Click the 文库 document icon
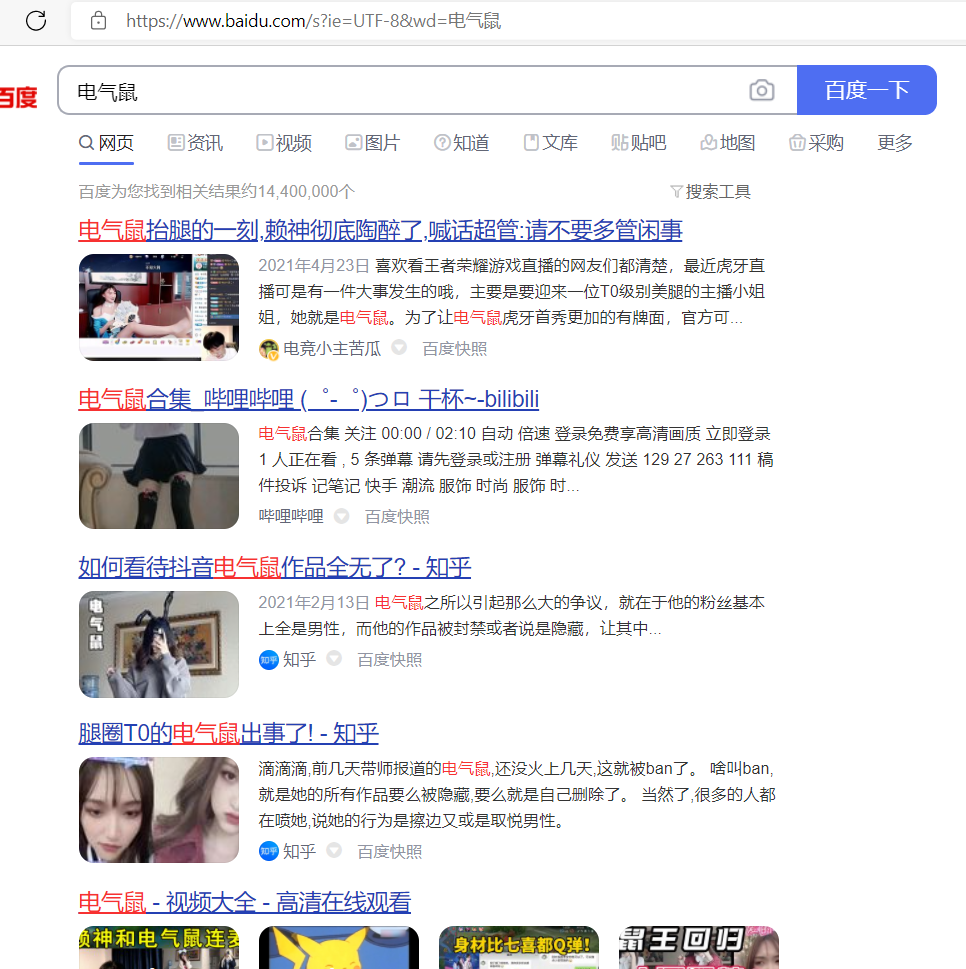 (531, 142)
